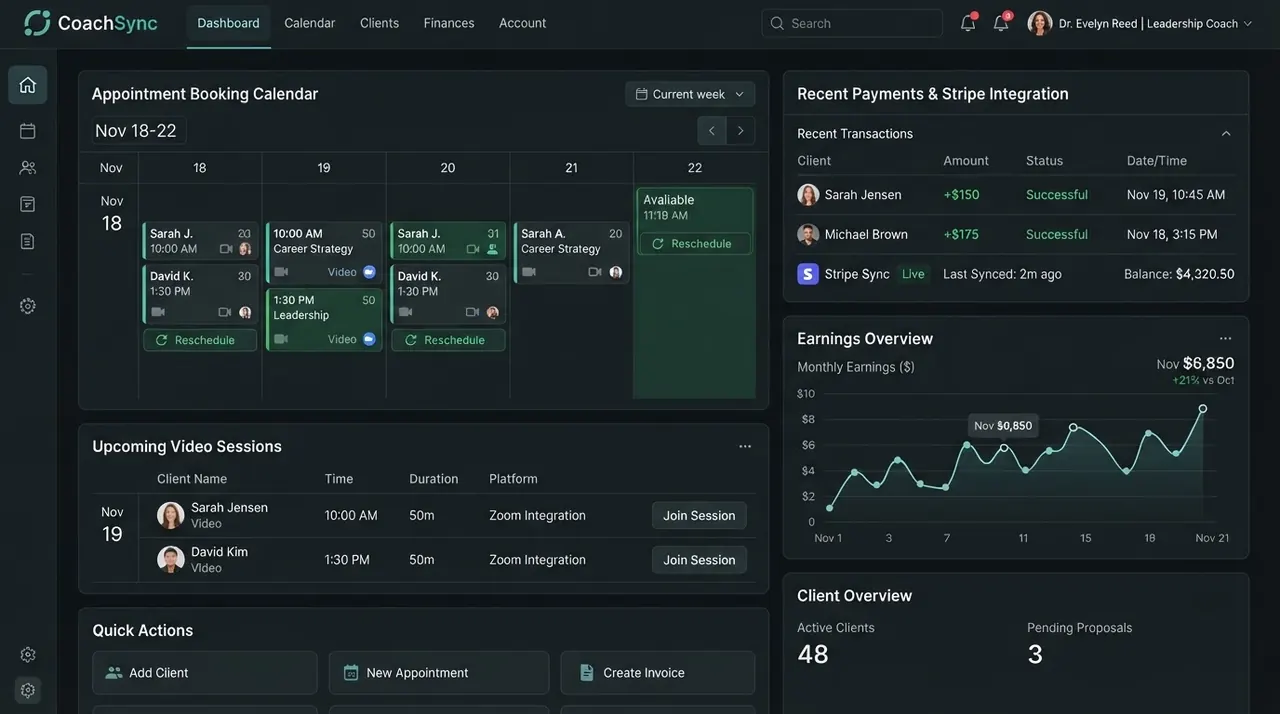The height and width of the screenshot is (714, 1280).
Task: Click the "Live" status badge beside Stripe Sync
Action: (x=913, y=274)
